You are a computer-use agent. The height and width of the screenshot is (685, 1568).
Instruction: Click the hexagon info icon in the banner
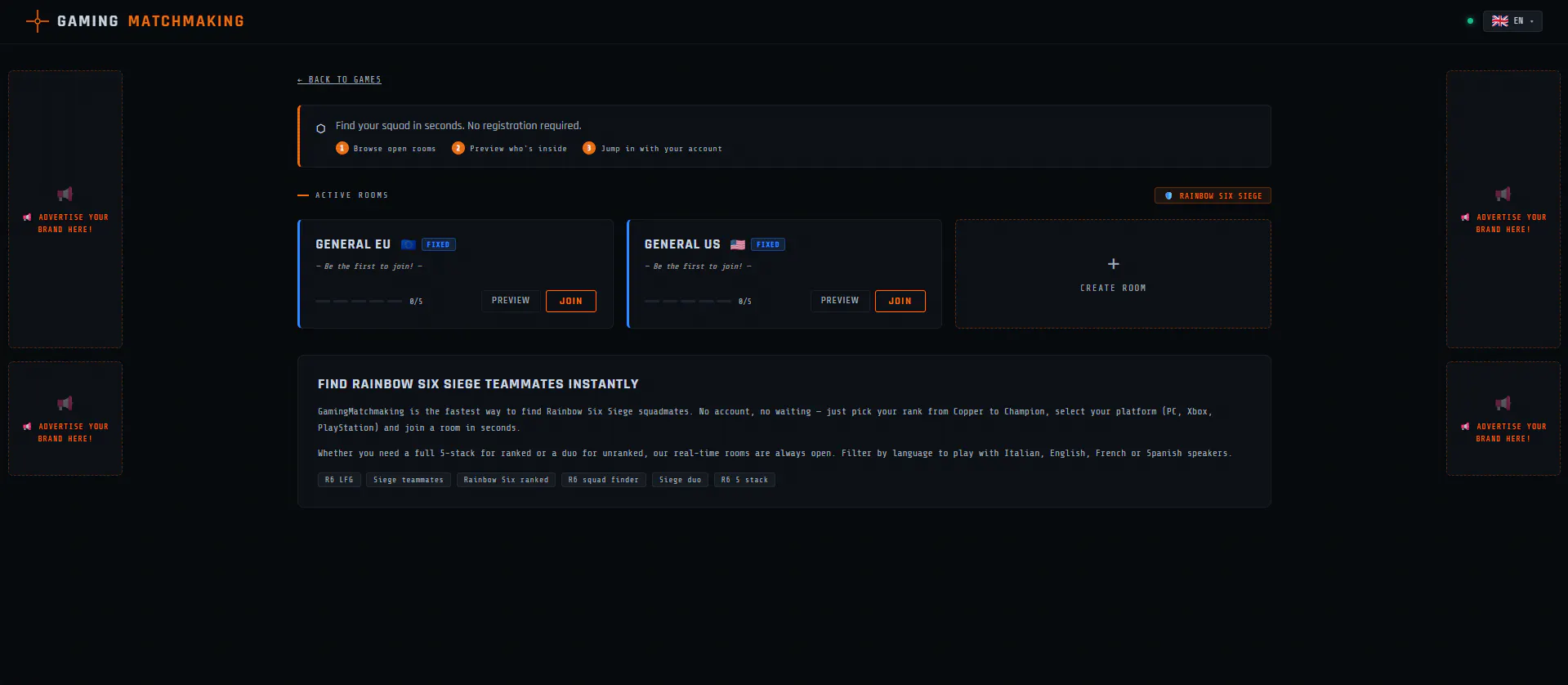(x=320, y=128)
